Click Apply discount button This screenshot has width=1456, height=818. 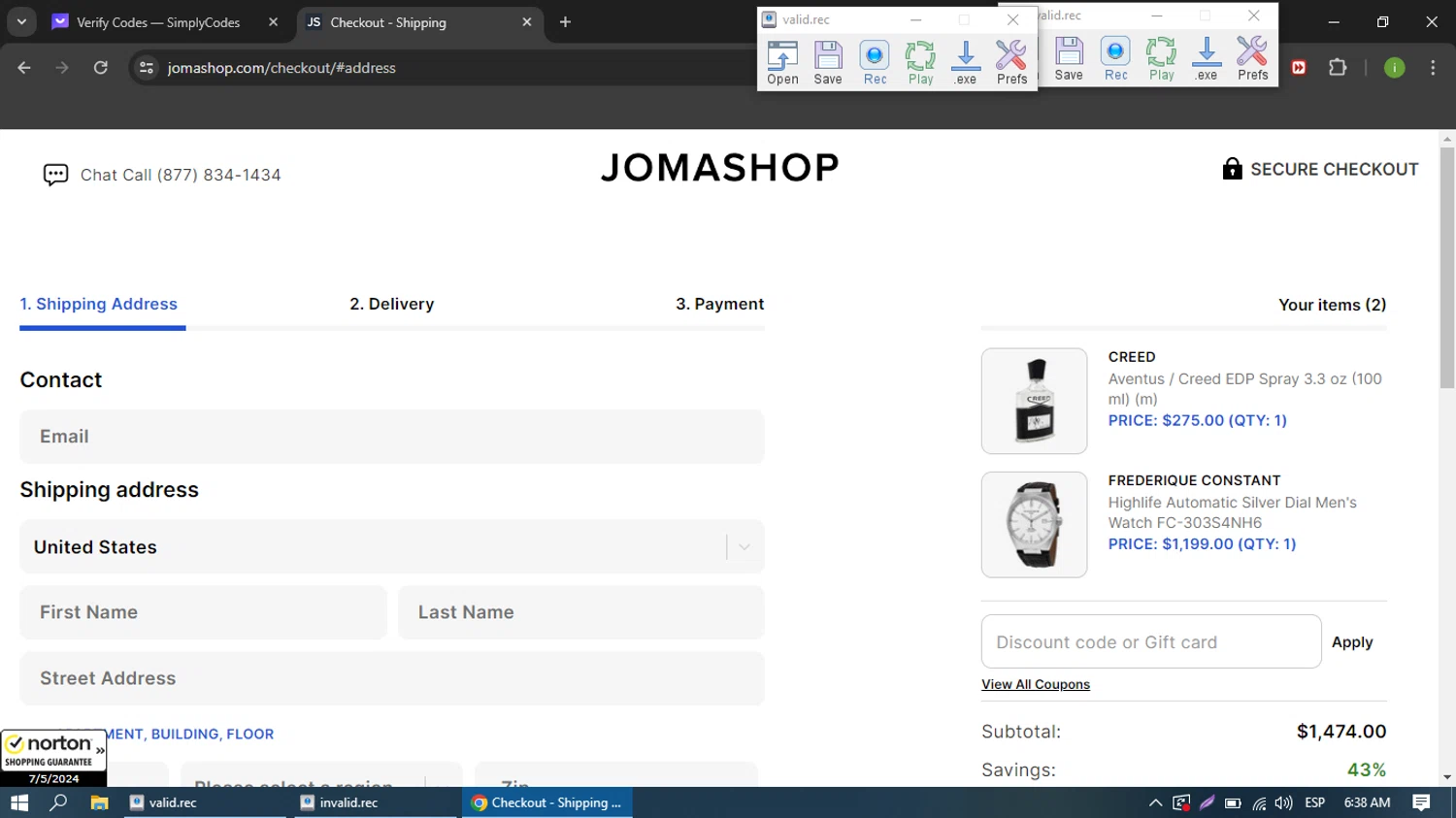(1352, 642)
